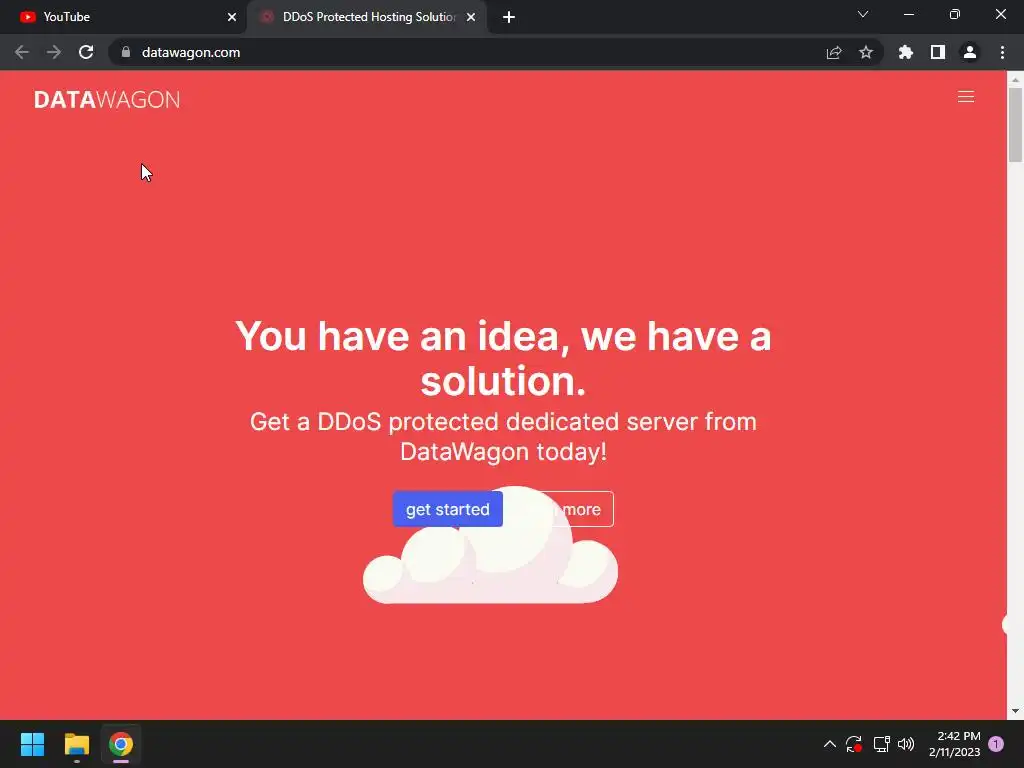Open Chrome three-dot menu
Image resolution: width=1024 pixels, height=768 pixels.
coord(1002,52)
